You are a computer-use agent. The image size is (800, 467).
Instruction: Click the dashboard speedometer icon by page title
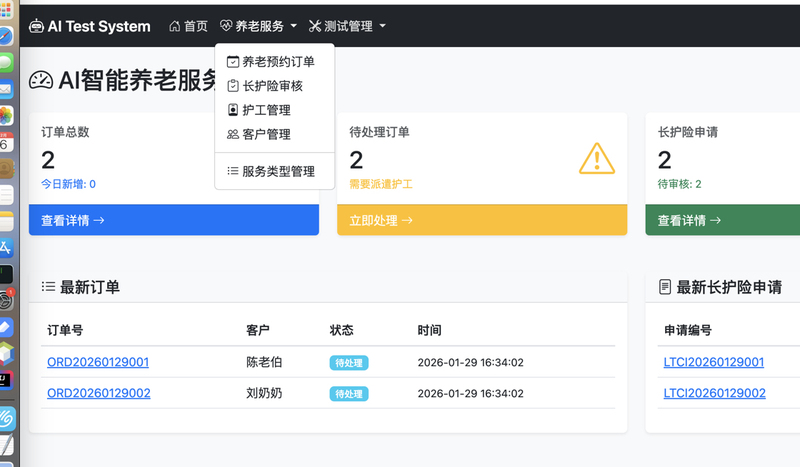point(41,81)
